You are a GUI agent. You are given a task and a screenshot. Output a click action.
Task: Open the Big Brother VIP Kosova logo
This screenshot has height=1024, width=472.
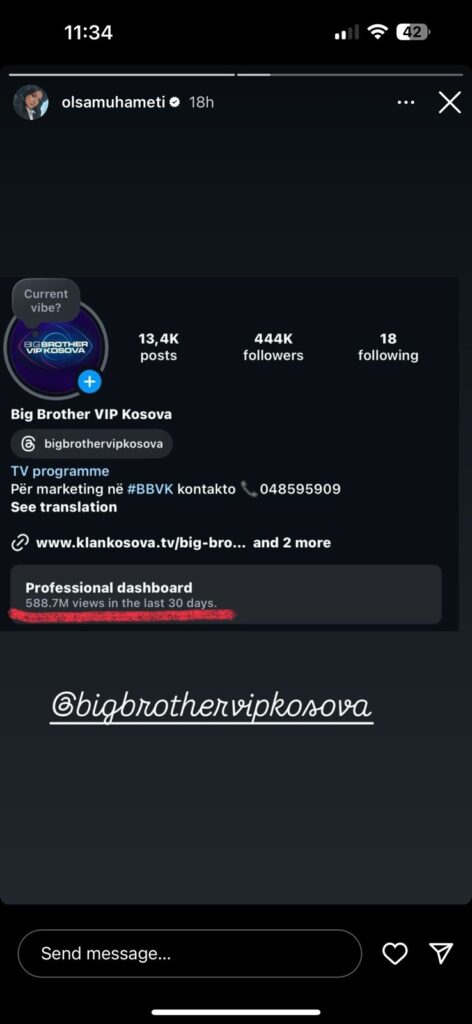55,348
